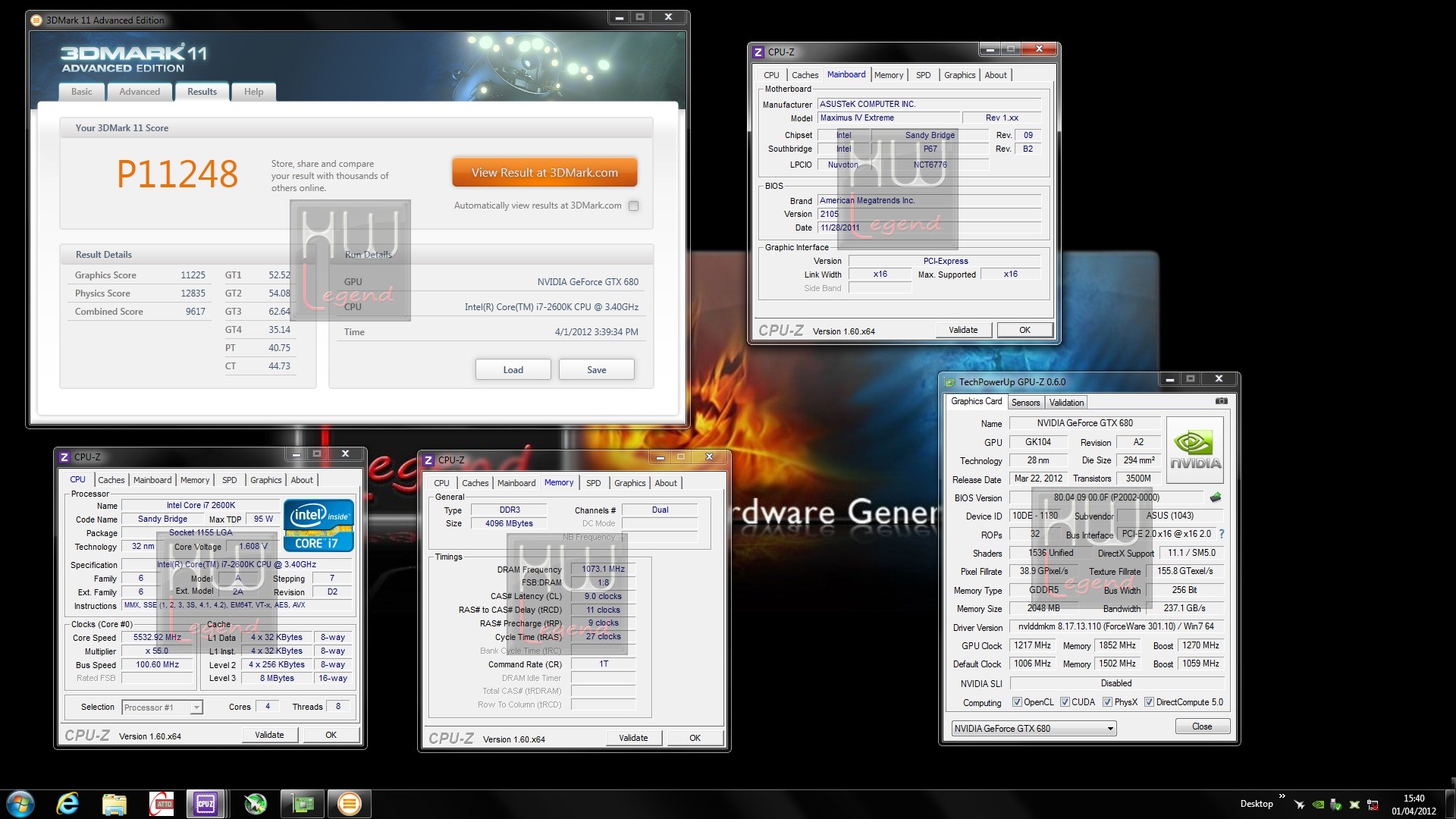The height and width of the screenshot is (819, 1456).
Task: Click the Desktop toolbar label
Action: [1257, 804]
